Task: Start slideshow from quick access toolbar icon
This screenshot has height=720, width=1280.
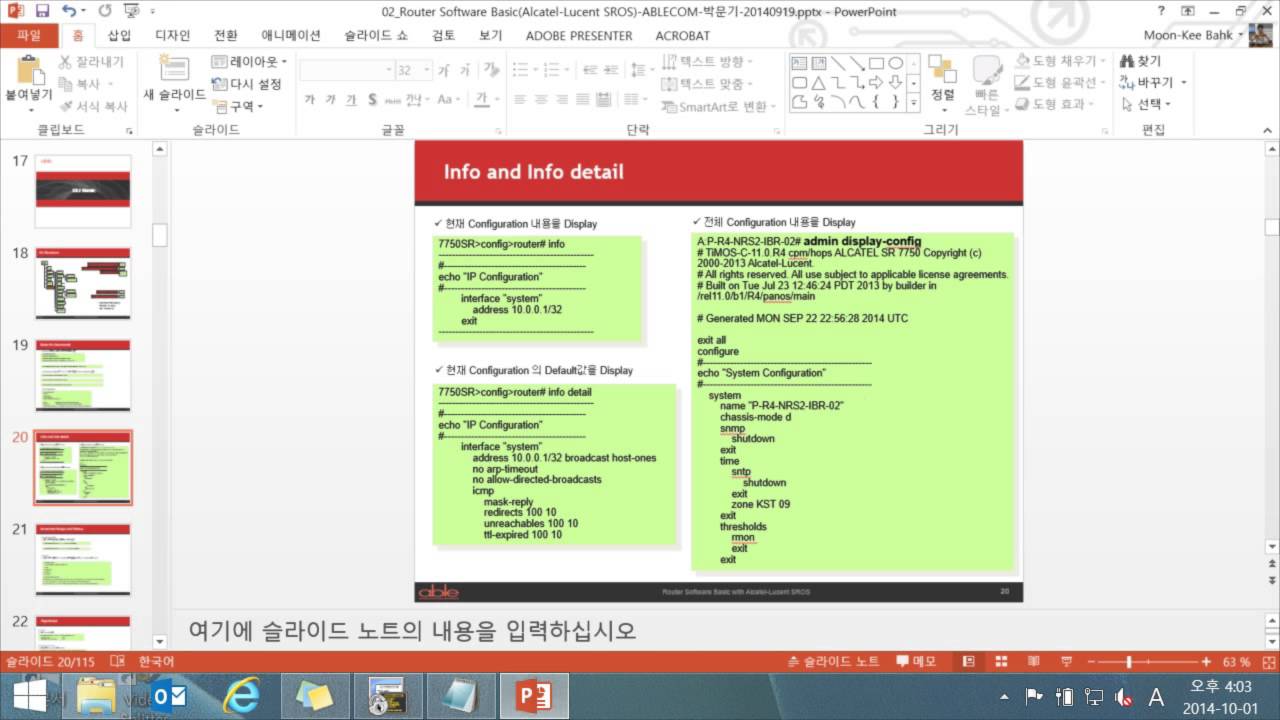Action: (x=130, y=11)
